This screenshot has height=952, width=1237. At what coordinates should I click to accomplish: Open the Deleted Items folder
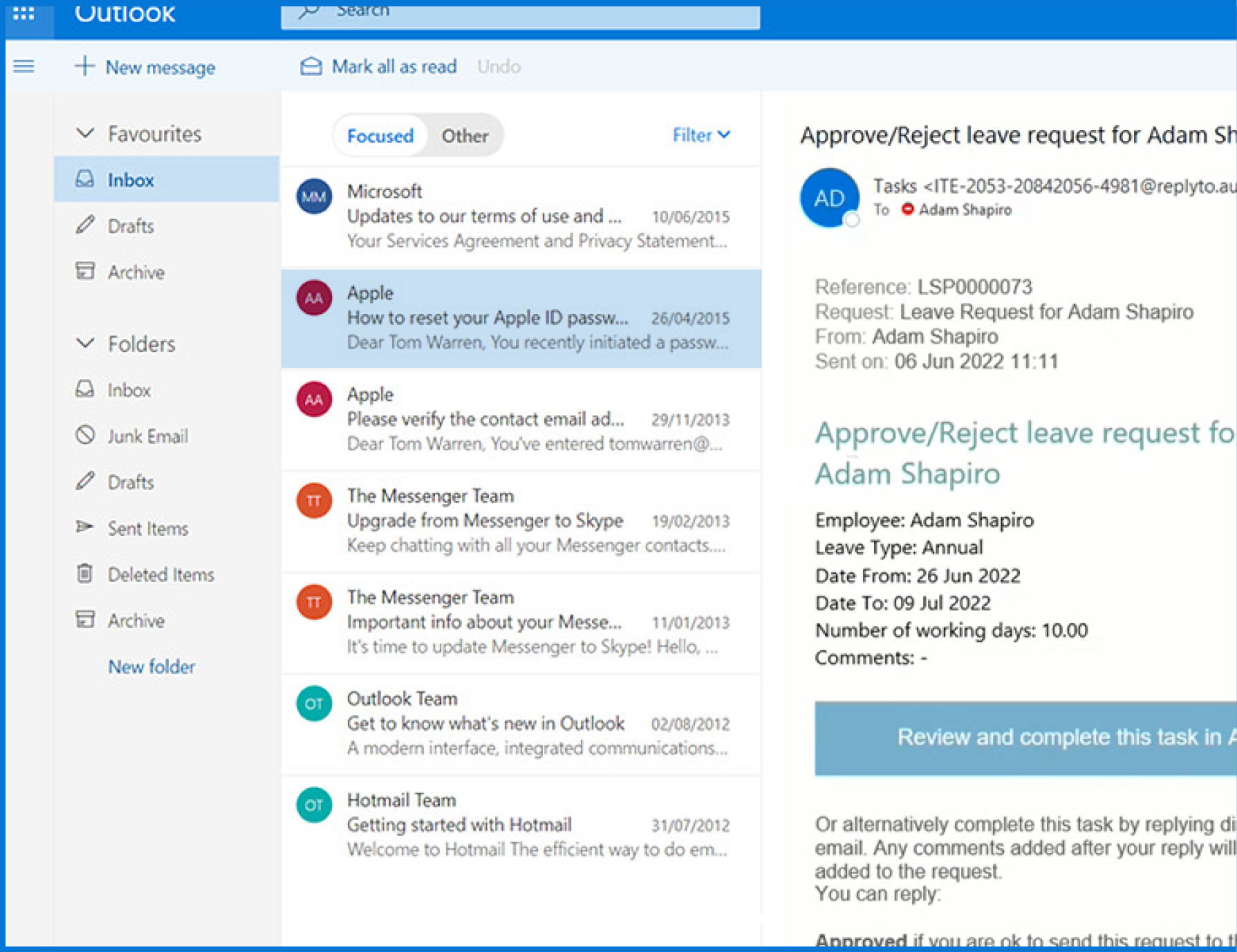[x=167, y=574]
